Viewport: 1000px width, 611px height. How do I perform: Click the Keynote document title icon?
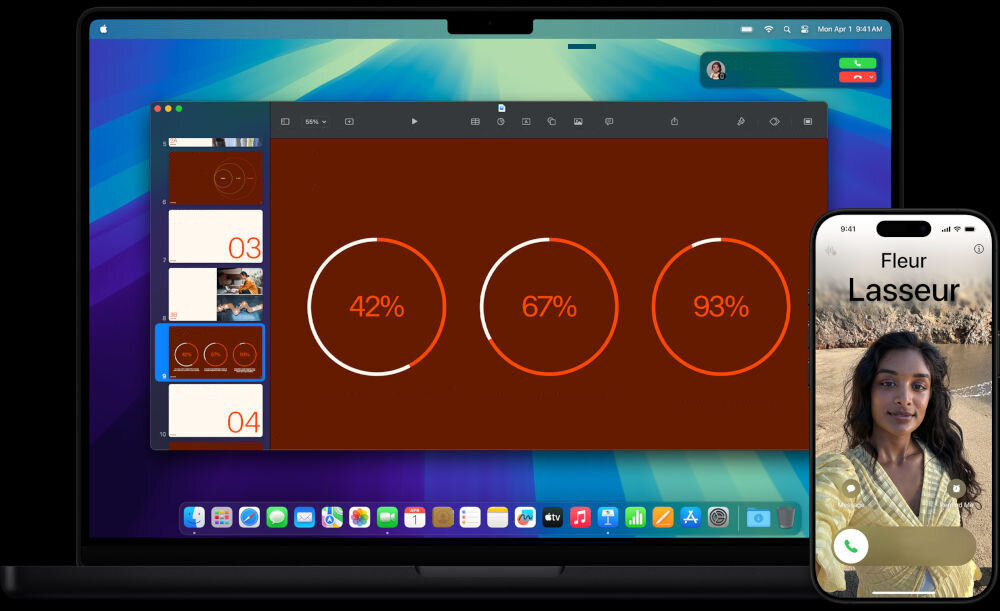point(501,108)
